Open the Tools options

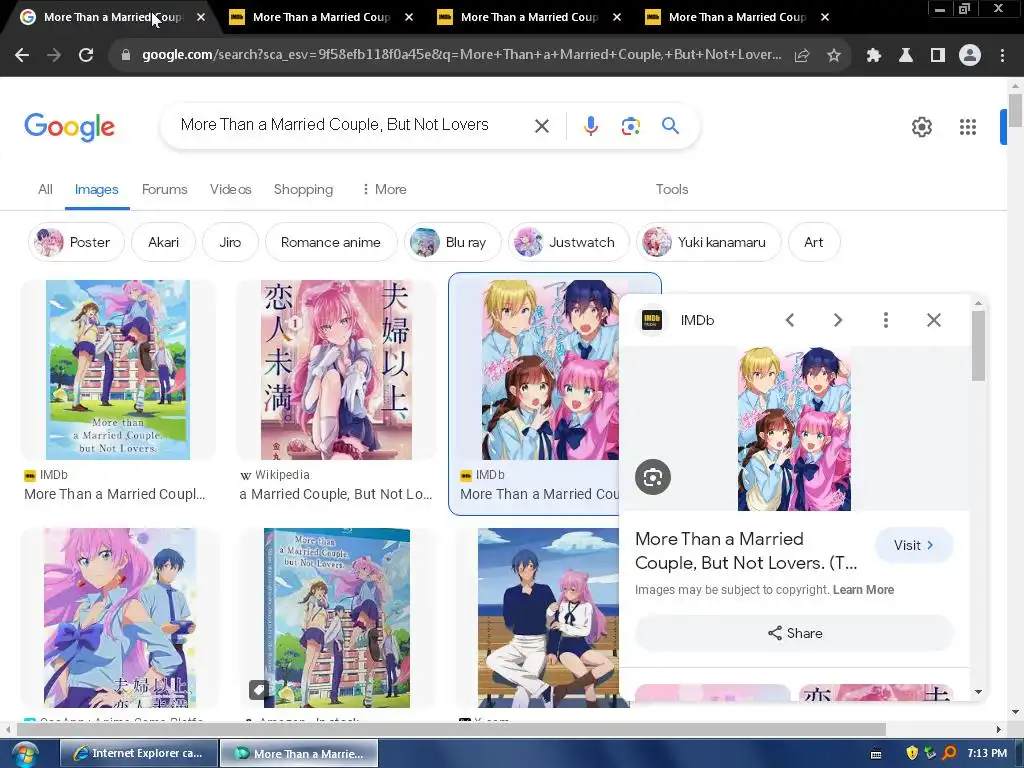click(x=672, y=189)
